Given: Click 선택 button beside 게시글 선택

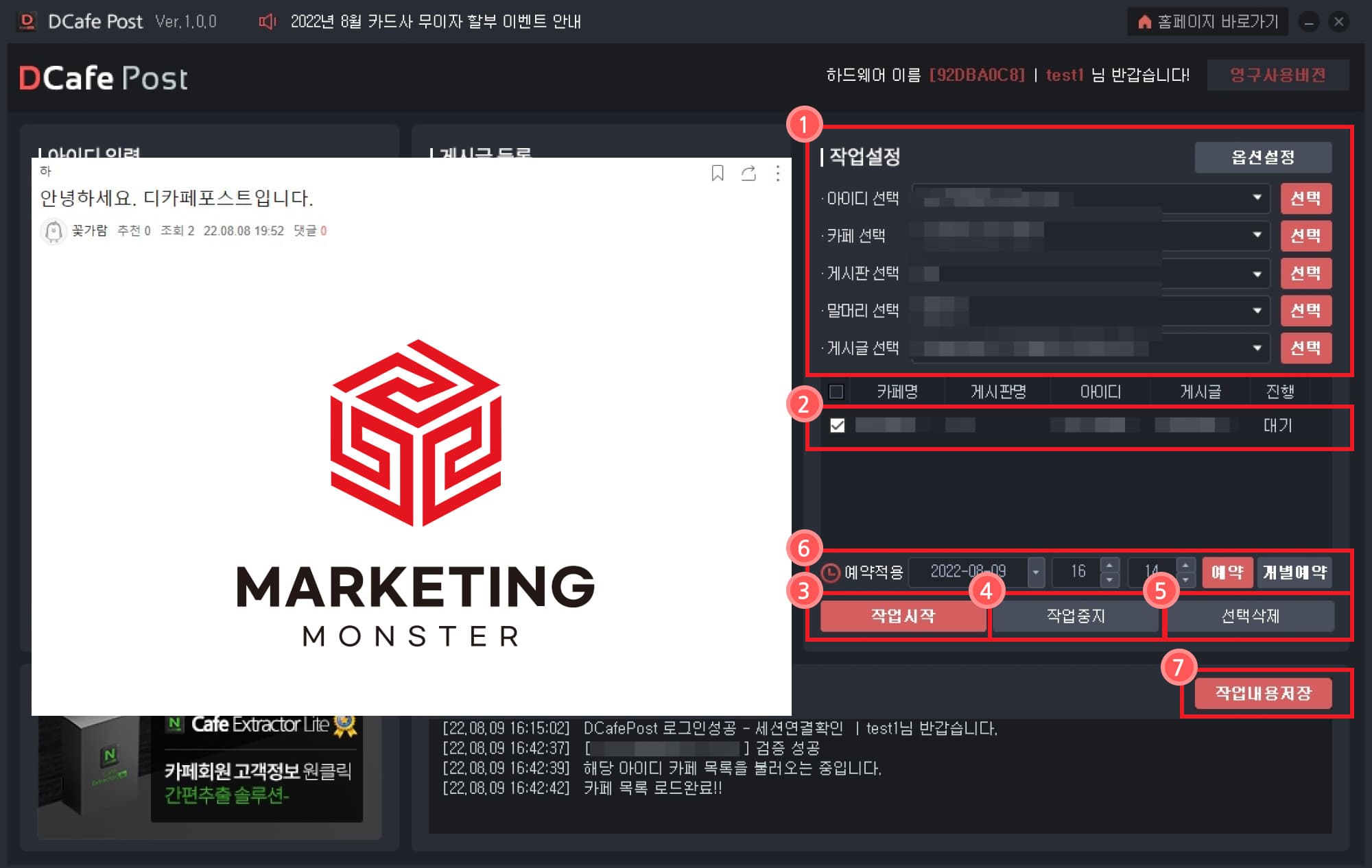Looking at the screenshot, I should tap(1305, 348).
